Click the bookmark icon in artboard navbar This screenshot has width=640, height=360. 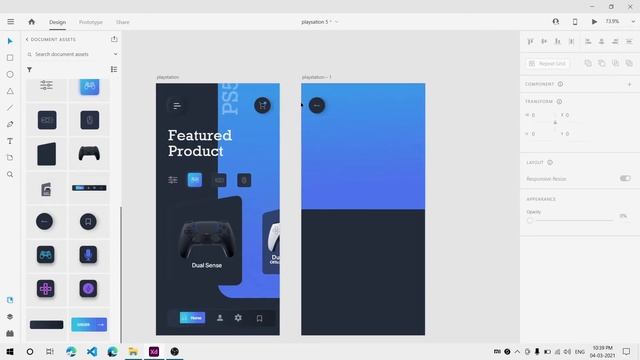(x=259, y=318)
